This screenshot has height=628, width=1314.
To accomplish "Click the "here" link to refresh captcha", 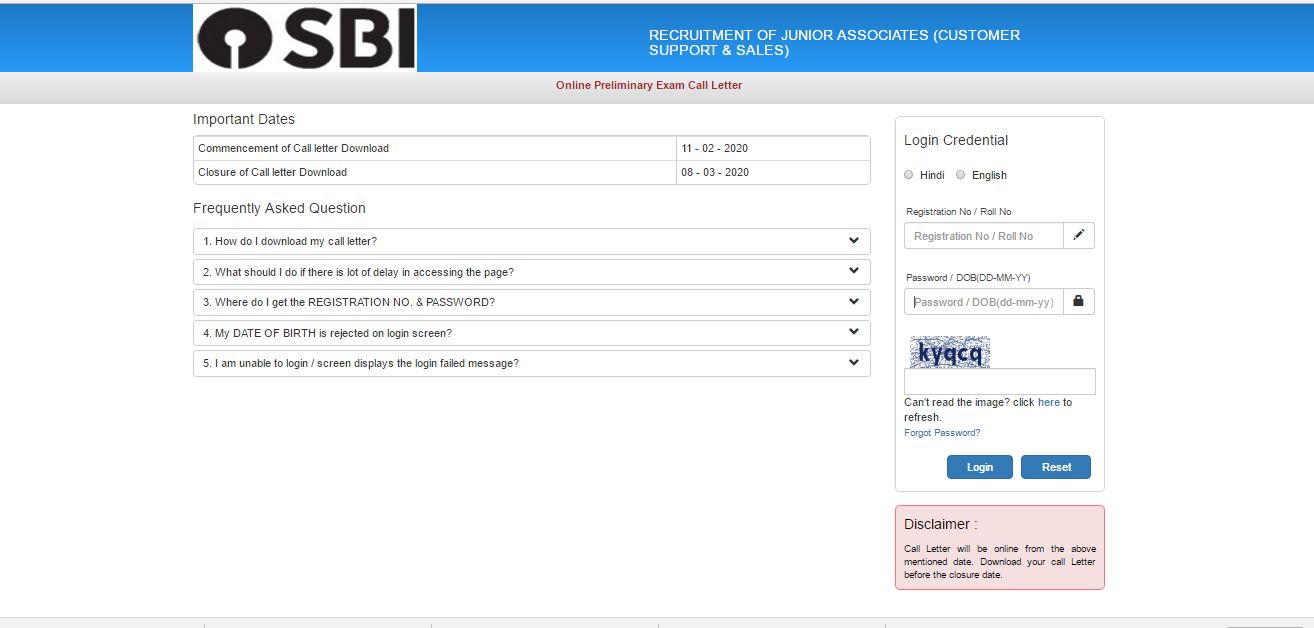I will coord(1048,402).
